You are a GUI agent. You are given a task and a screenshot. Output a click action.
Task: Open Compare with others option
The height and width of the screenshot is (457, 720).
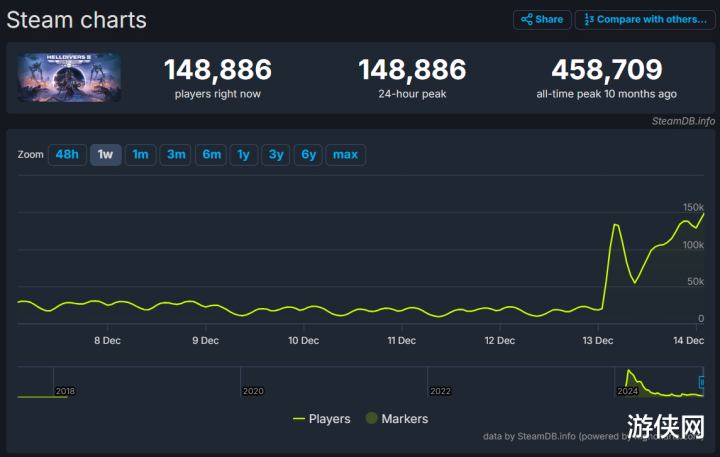point(645,20)
